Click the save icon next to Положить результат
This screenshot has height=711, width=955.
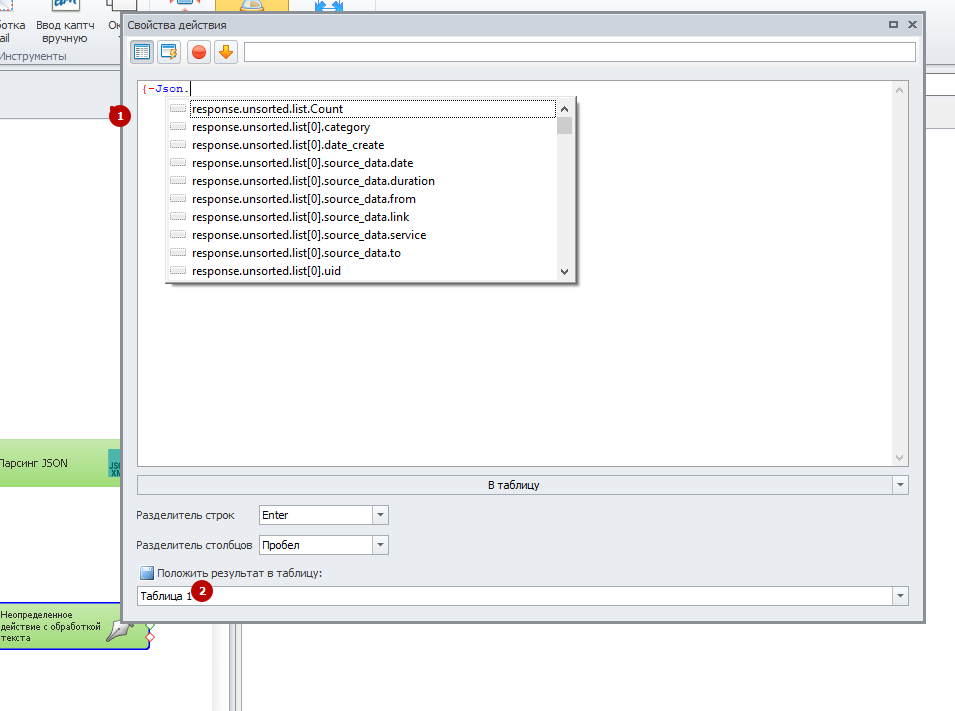point(147,573)
